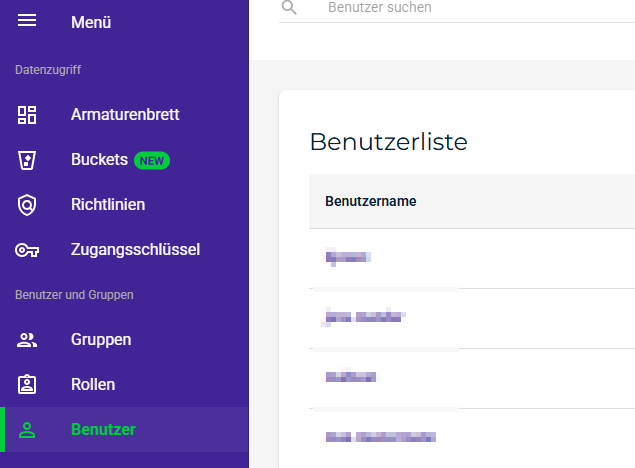Click the Gruppen people icon

point(27,340)
